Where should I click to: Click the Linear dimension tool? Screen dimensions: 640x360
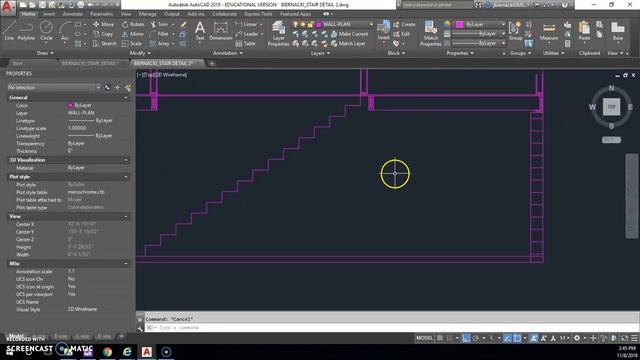pos(247,24)
